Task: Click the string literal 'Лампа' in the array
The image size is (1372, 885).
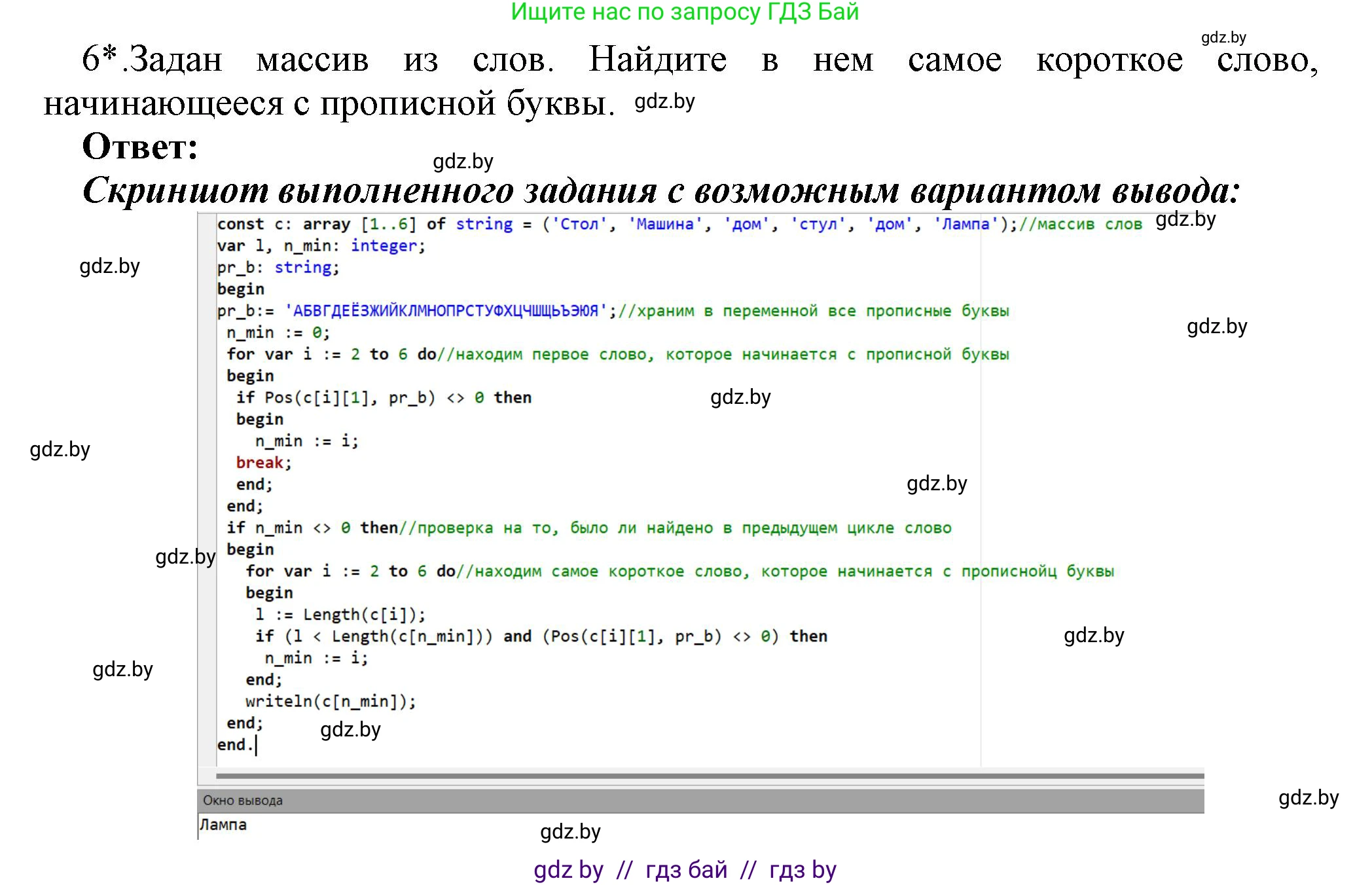Action: tap(966, 224)
